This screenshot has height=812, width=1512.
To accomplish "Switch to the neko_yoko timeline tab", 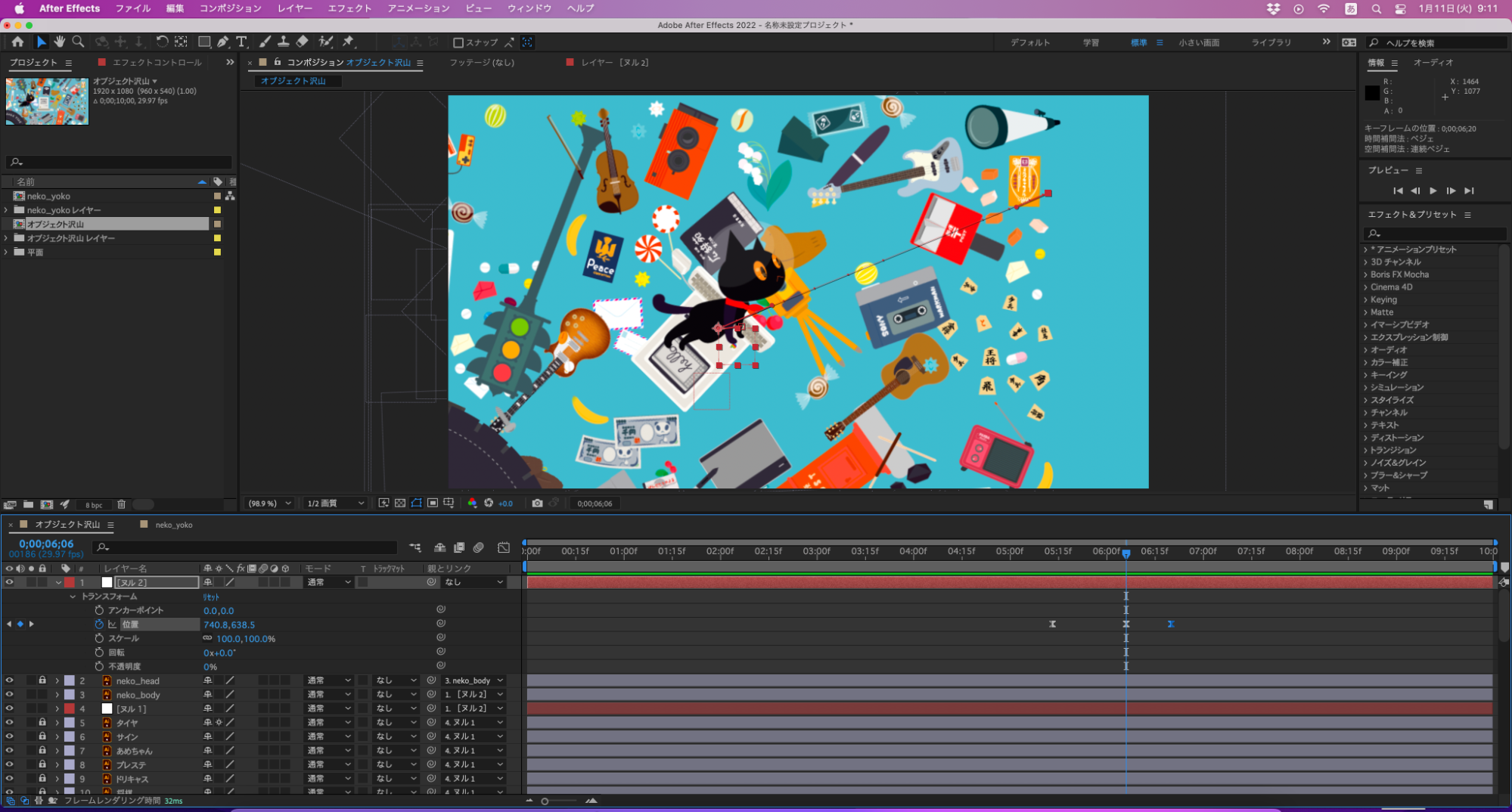I will point(173,525).
